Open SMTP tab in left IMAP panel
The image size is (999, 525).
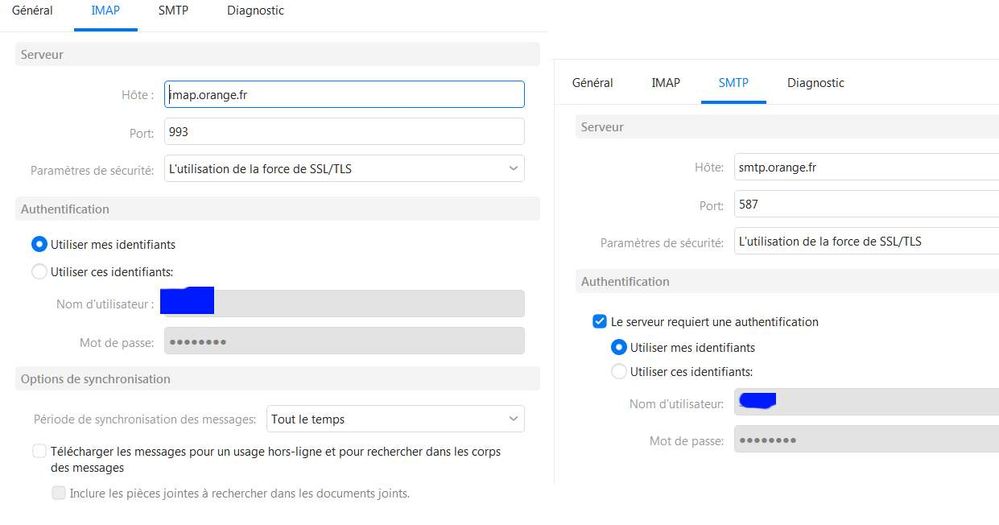pos(174,11)
